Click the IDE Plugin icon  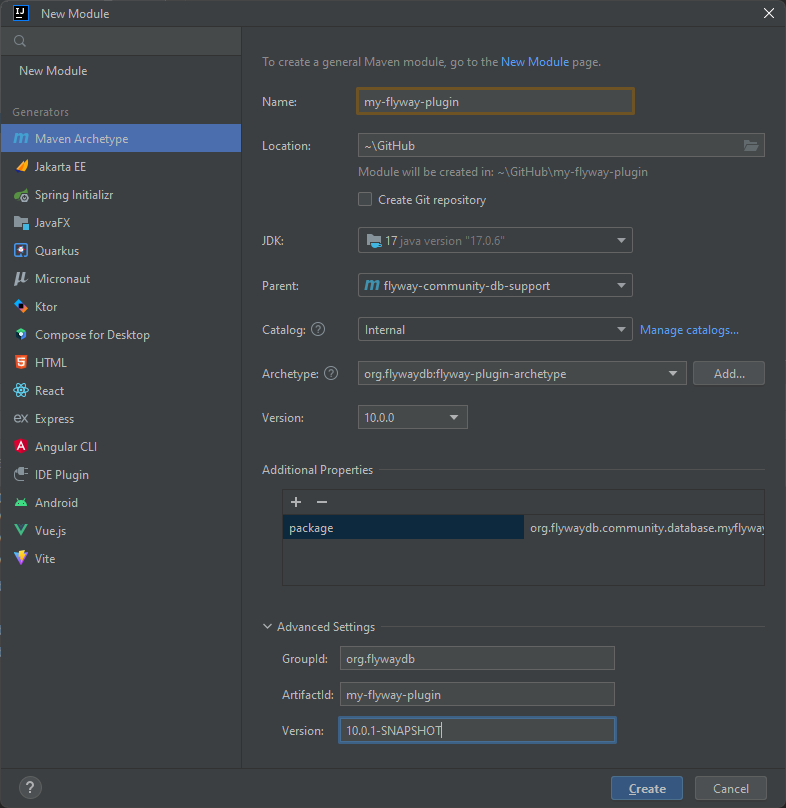21,474
